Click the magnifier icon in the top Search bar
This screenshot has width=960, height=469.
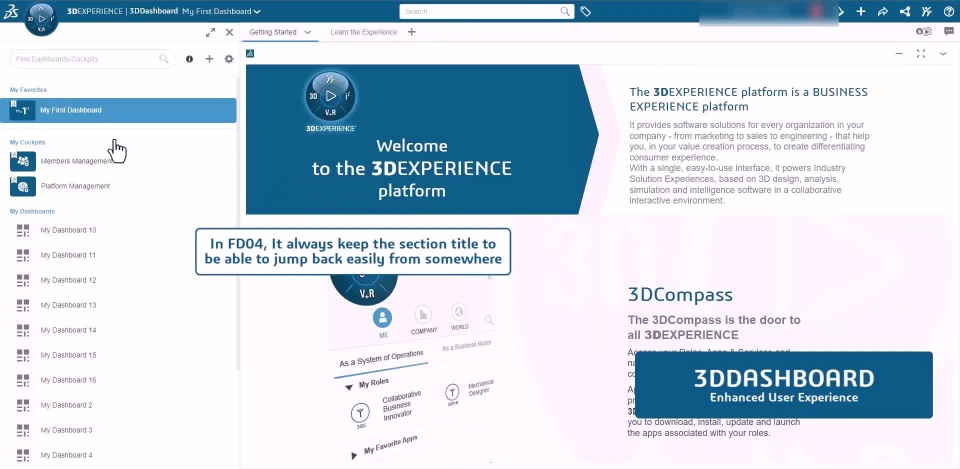click(x=565, y=11)
